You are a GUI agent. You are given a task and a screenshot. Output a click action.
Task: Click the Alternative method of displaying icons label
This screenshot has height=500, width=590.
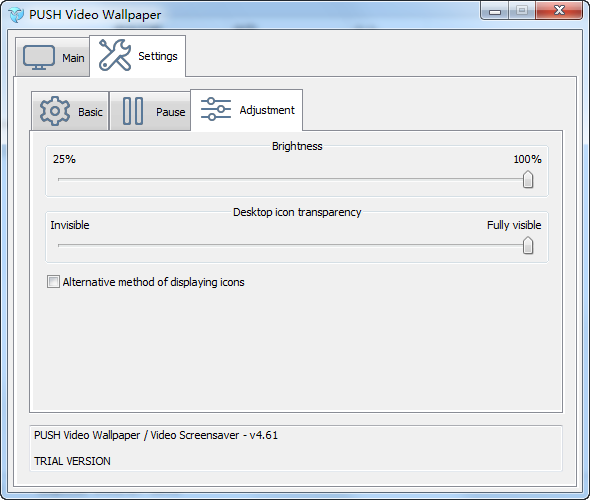click(154, 282)
